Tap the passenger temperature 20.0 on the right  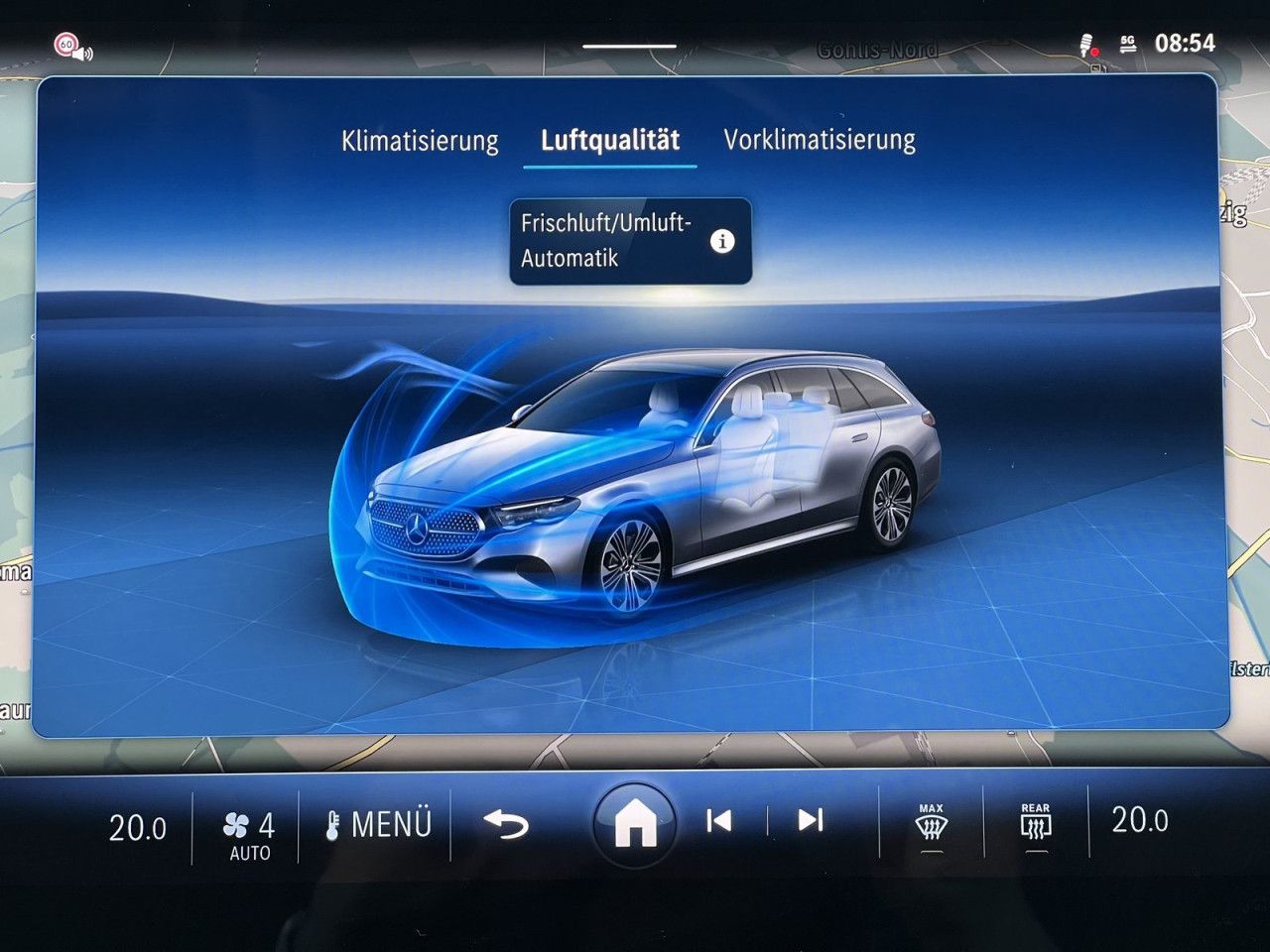(x=1140, y=820)
